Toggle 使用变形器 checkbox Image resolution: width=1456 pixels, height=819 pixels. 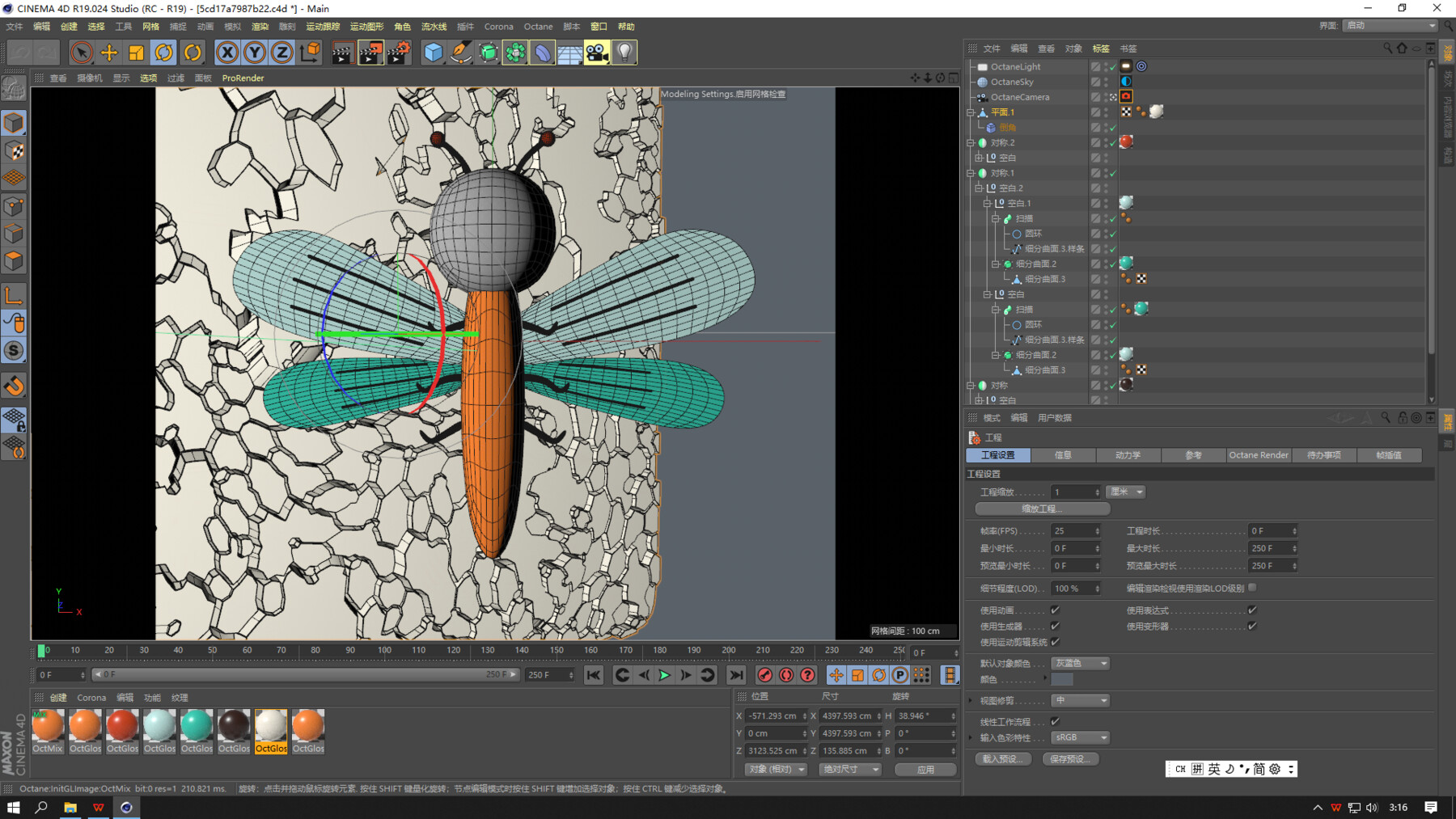point(1252,626)
